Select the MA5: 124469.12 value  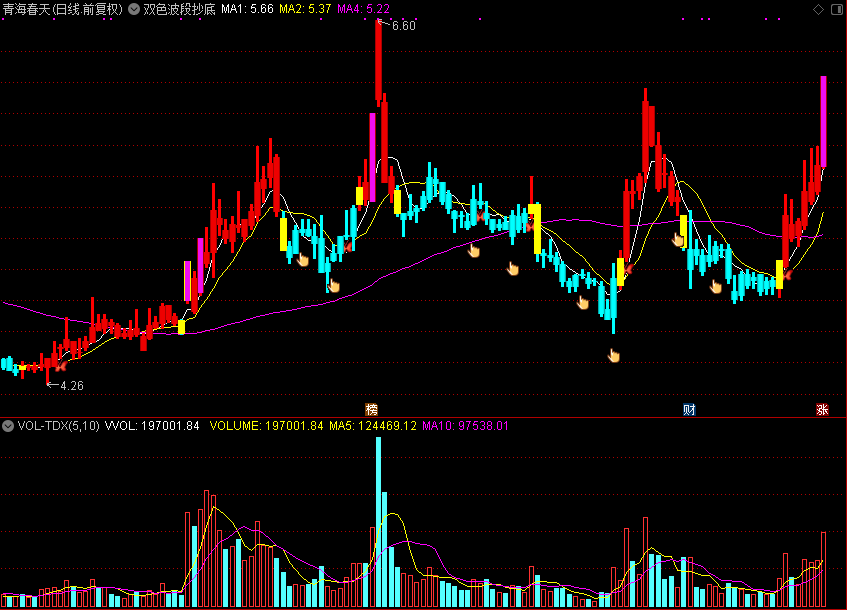click(x=373, y=426)
